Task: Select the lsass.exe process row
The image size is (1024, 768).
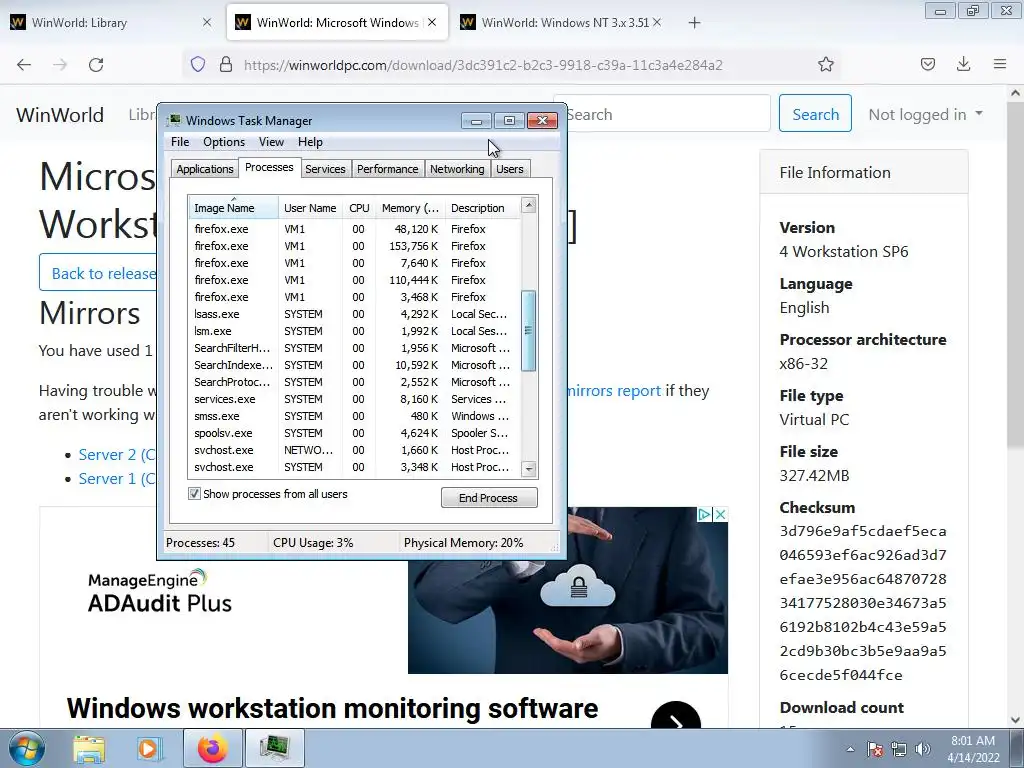Action: coord(355,314)
